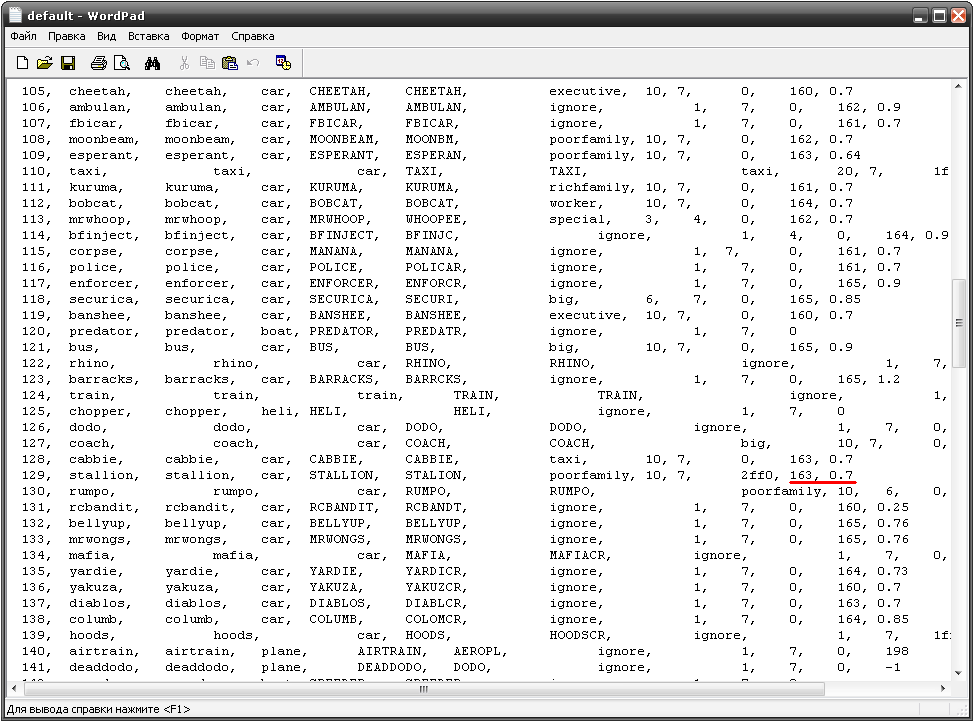Paste clipboard contents via toolbar icon
This screenshot has height=722, width=974.
(230, 63)
